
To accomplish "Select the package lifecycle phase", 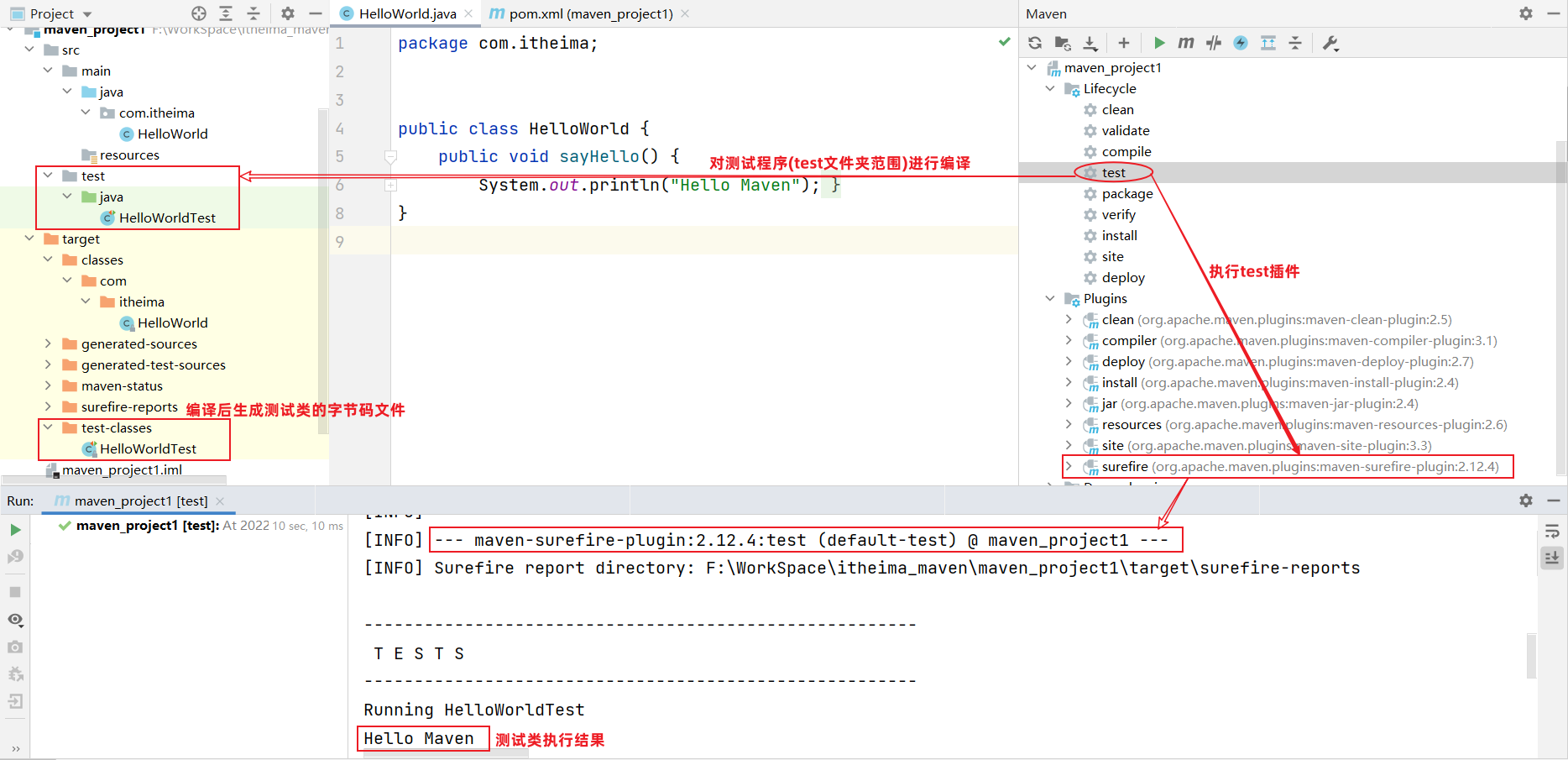I will pyautogui.click(x=1126, y=193).
